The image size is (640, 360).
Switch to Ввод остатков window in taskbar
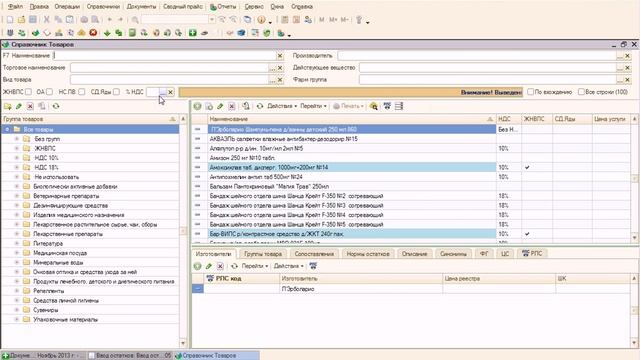[x=130, y=356]
